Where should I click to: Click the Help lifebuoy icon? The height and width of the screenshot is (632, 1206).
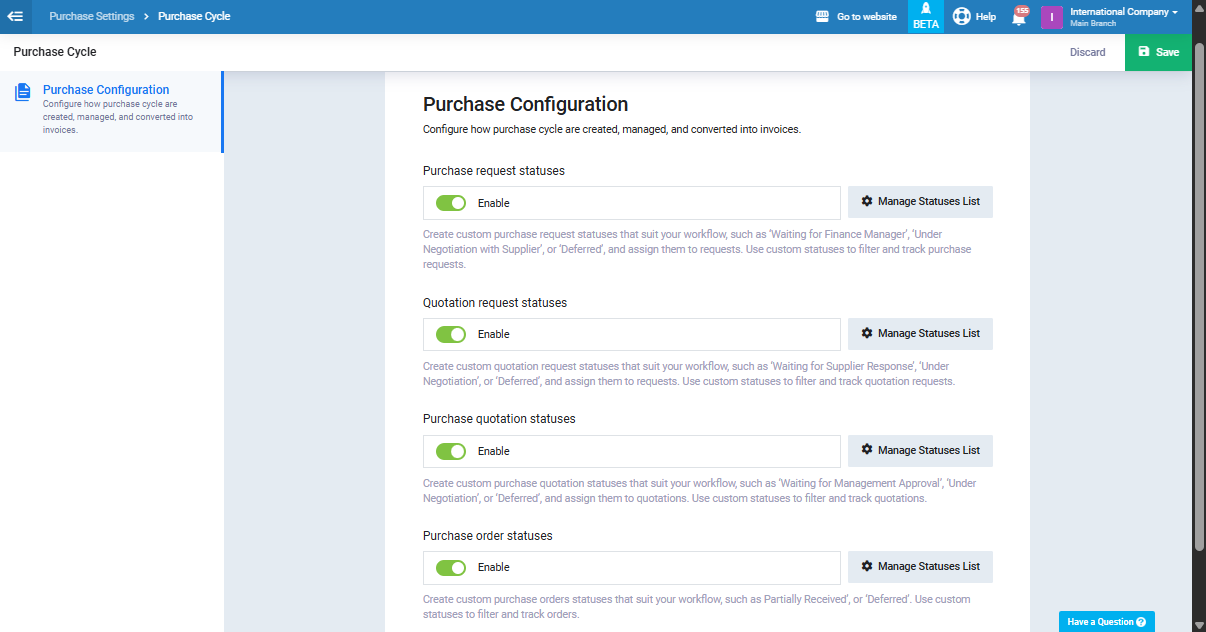coord(961,17)
